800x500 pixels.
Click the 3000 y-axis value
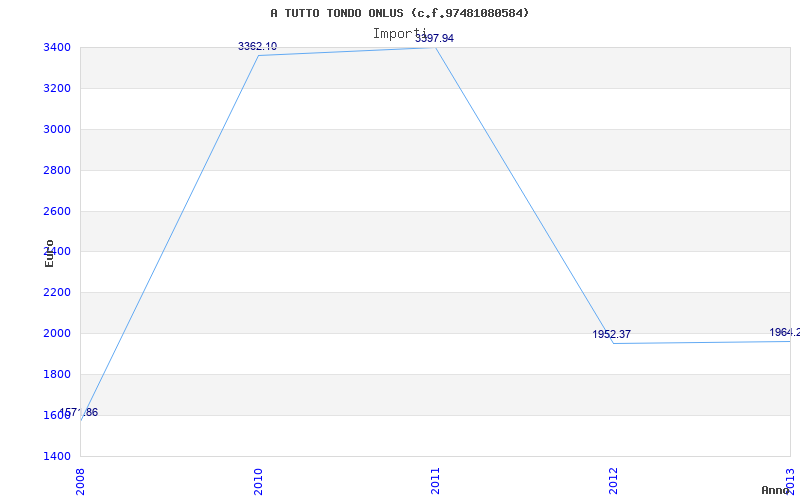pos(57,130)
